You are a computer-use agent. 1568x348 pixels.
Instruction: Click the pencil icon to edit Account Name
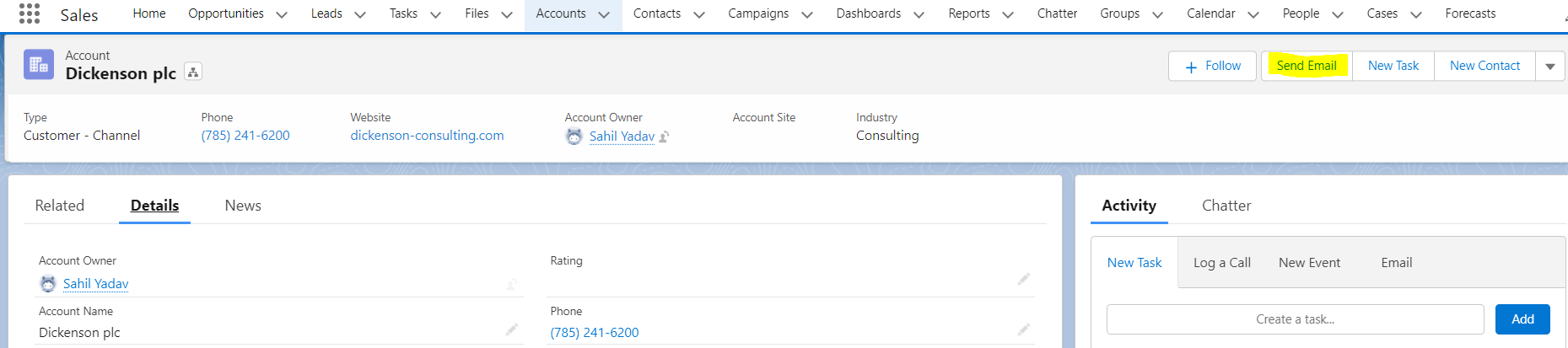pos(512,329)
